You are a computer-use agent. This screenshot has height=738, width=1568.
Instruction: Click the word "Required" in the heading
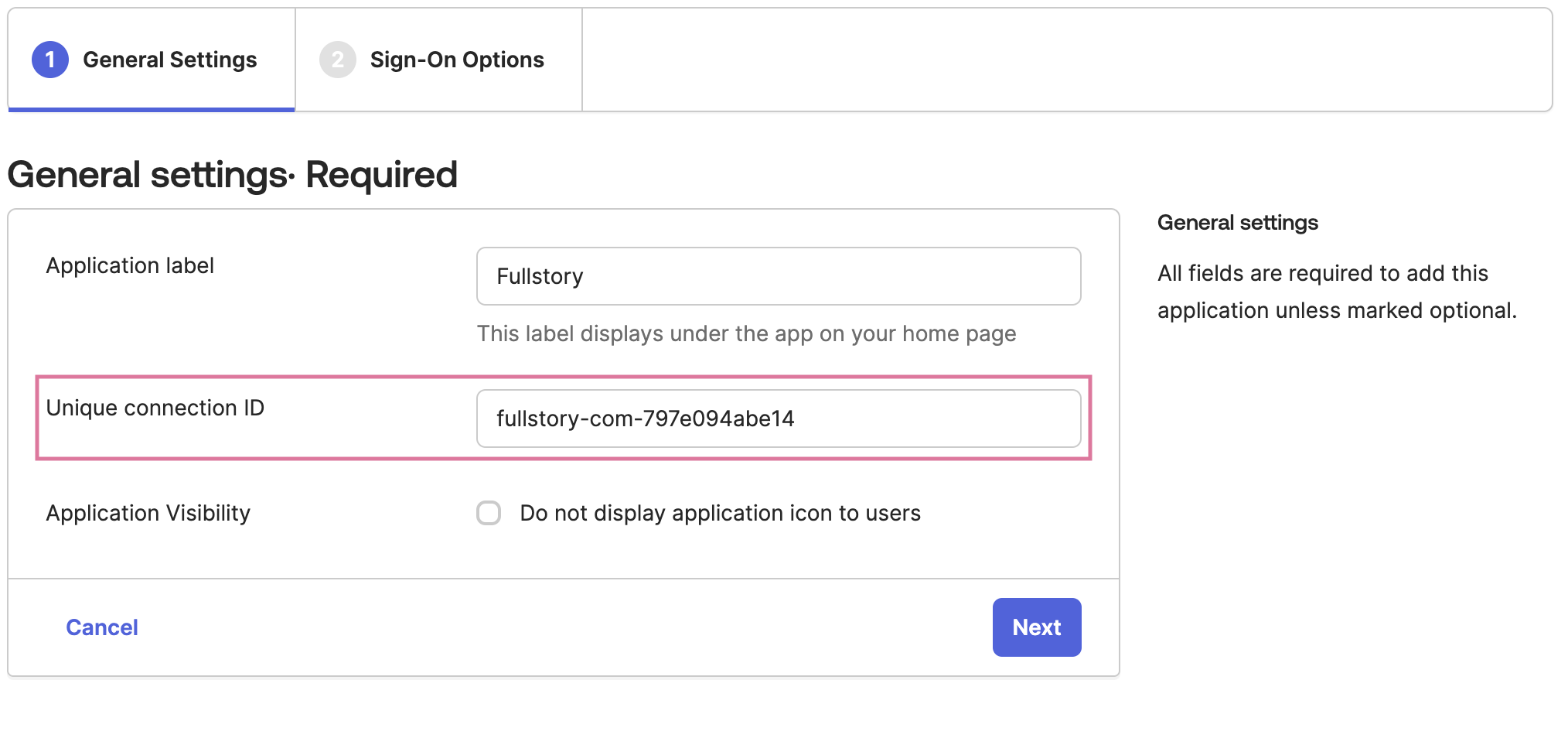coord(381,175)
